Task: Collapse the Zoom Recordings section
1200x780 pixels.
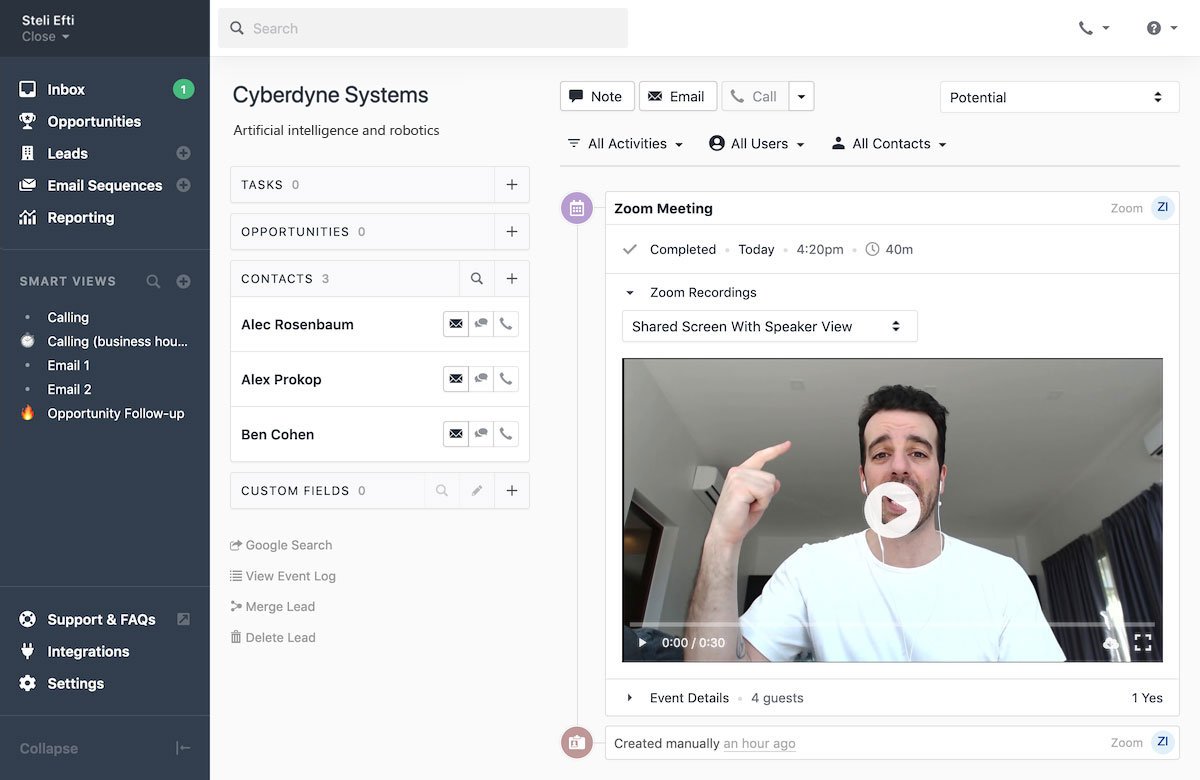Action: pyautogui.click(x=630, y=293)
